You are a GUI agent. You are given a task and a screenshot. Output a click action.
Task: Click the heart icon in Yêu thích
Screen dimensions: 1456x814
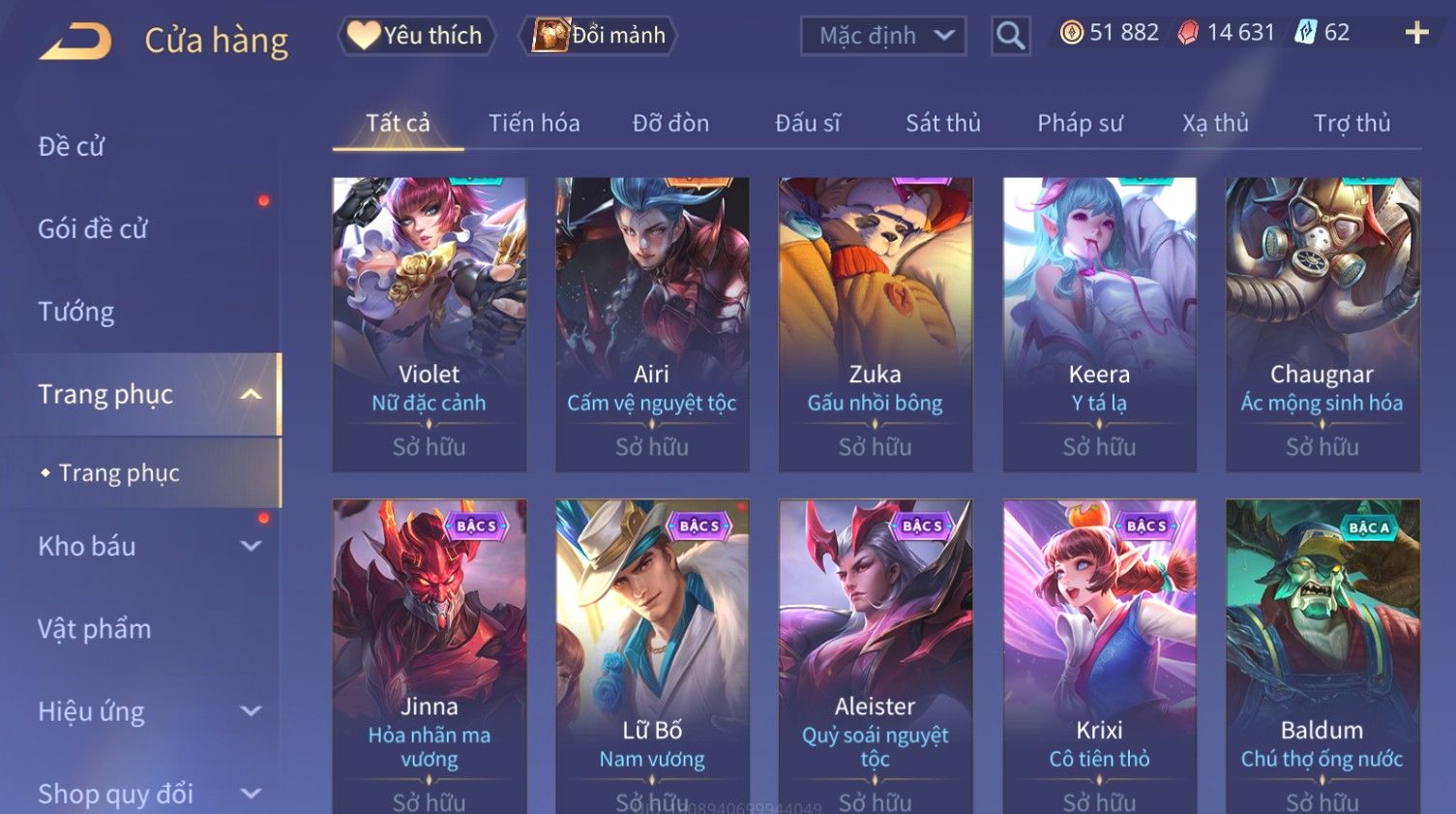pyautogui.click(x=364, y=35)
